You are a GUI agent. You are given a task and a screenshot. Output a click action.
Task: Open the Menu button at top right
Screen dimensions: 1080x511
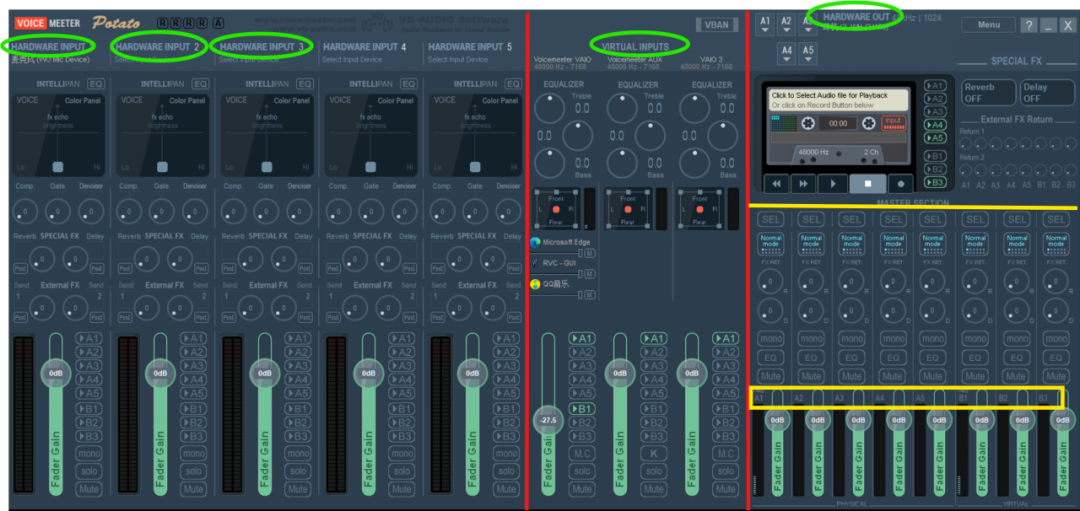988,26
